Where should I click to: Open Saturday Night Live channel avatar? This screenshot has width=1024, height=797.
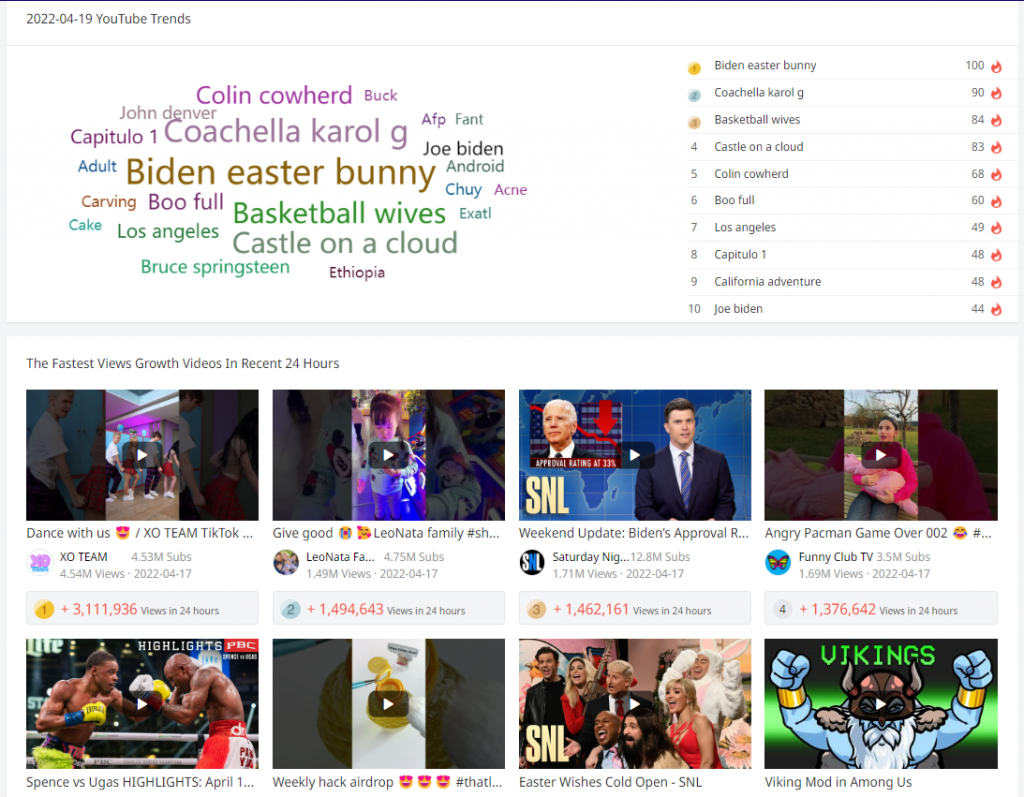(532, 562)
